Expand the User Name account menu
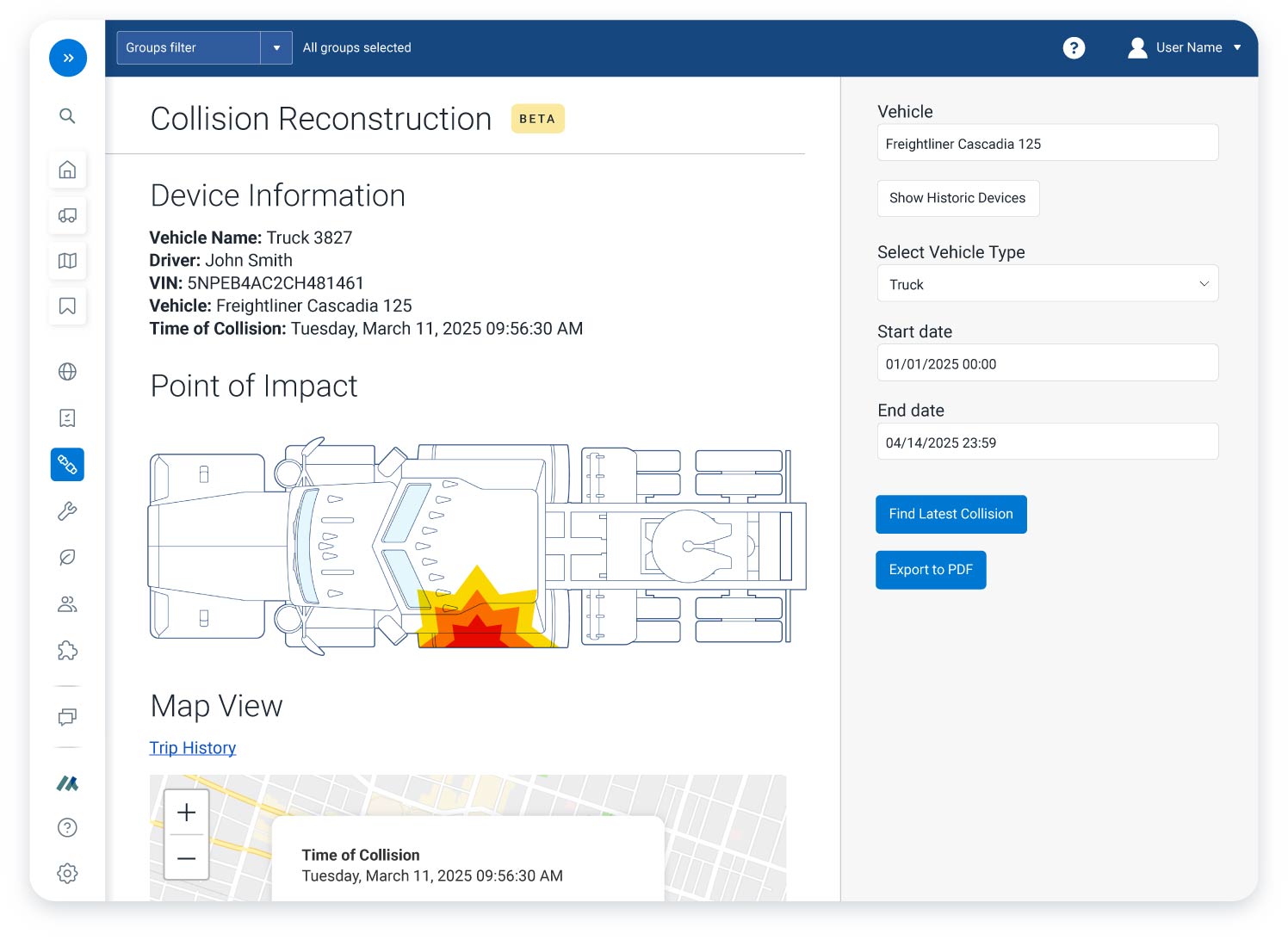This screenshot has height=940, width=1288. (1237, 48)
